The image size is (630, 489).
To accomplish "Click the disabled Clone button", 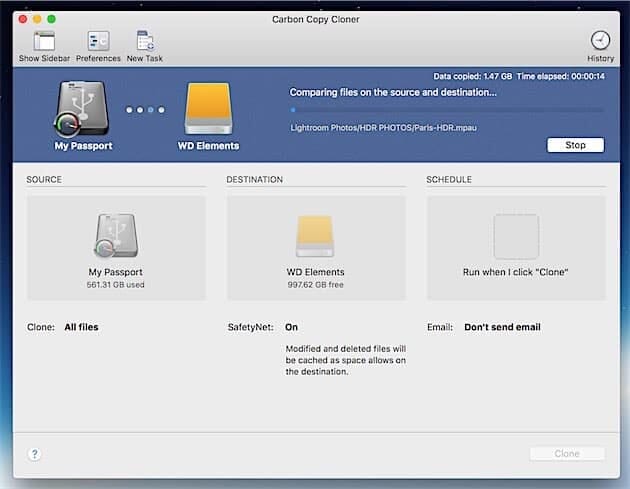I will (567, 454).
